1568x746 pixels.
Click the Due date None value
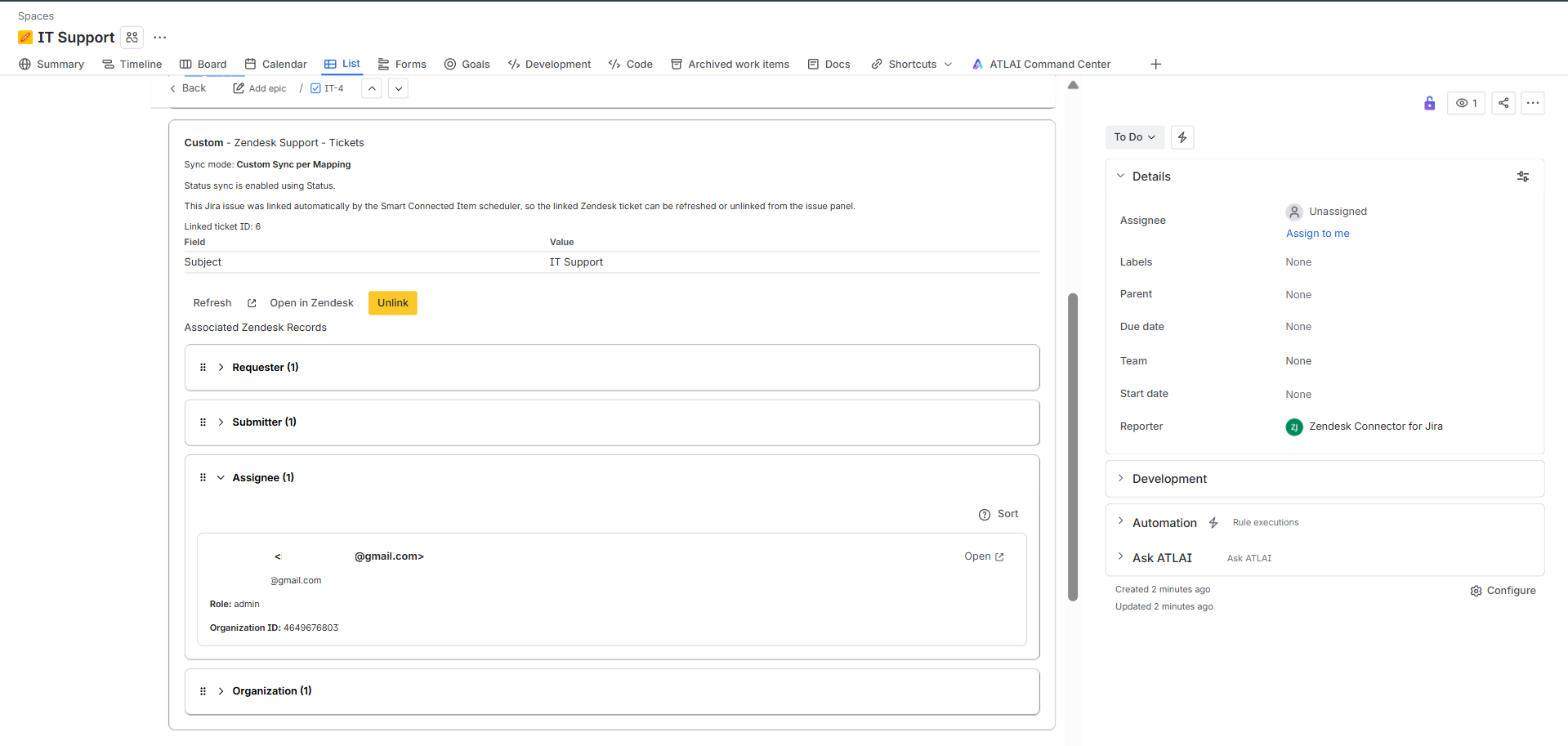tap(1298, 327)
